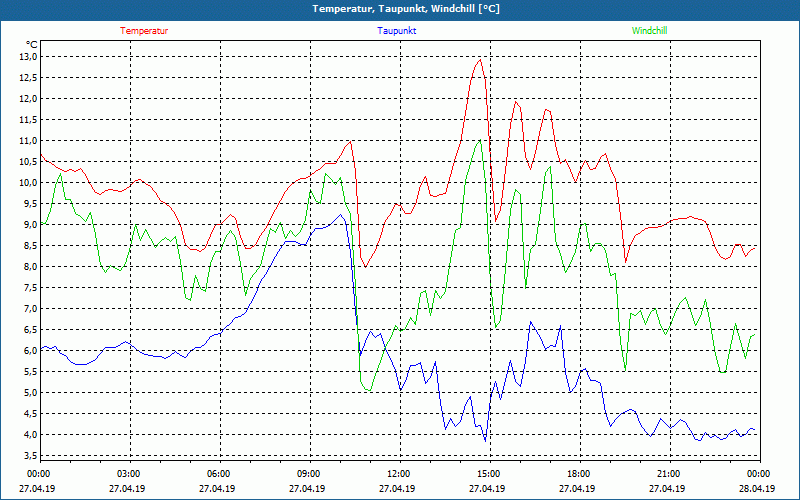Viewport: 800px width, 500px height.
Task: Click the 12:00 time label
Action: tap(397, 474)
